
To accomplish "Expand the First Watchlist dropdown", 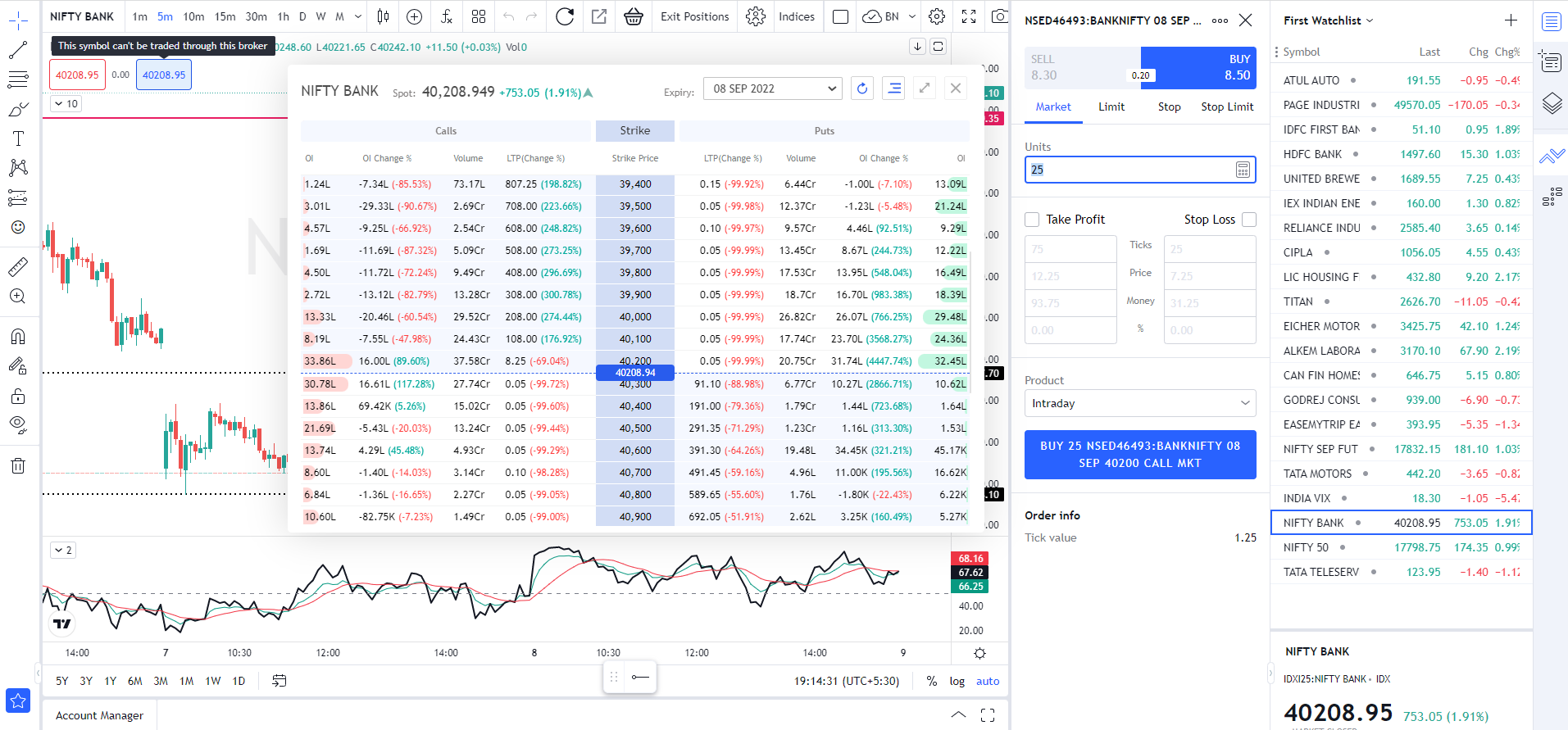I will click(1328, 20).
